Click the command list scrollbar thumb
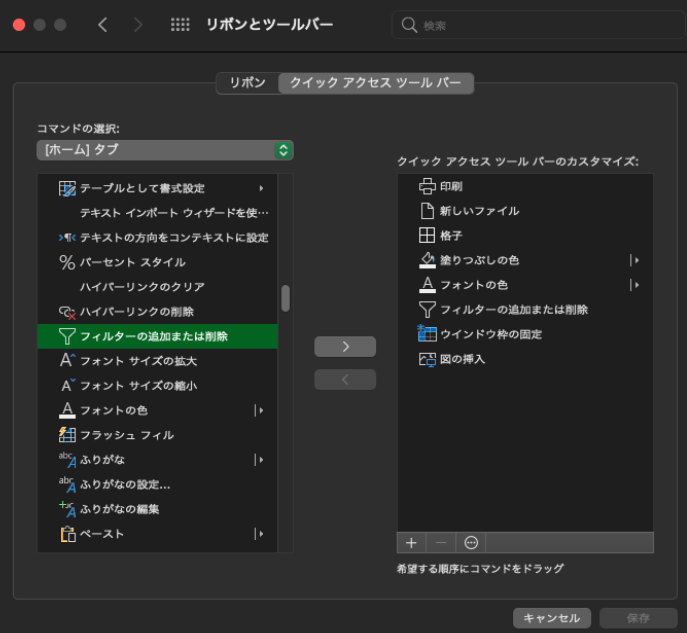687x633 pixels. click(285, 298)
